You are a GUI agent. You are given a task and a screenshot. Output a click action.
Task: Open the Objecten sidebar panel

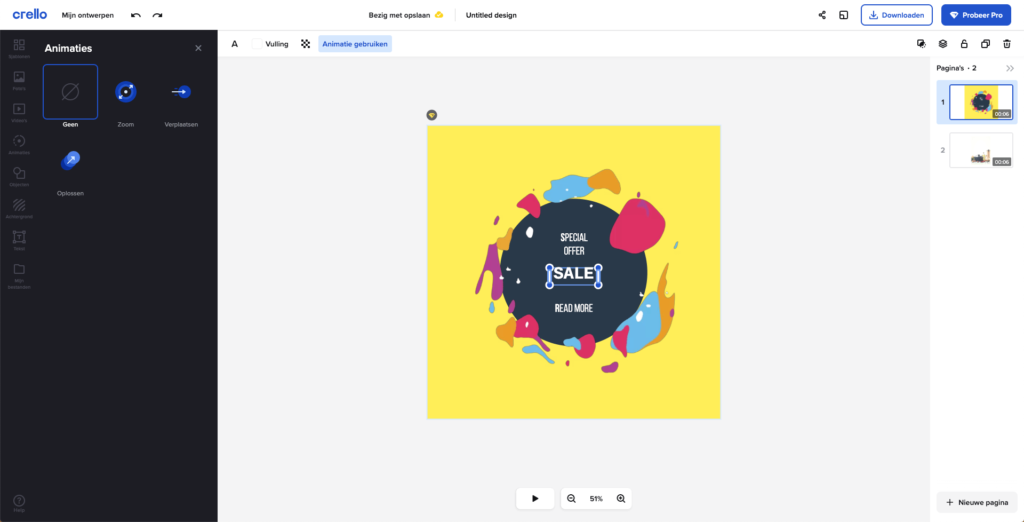point(19,175)
